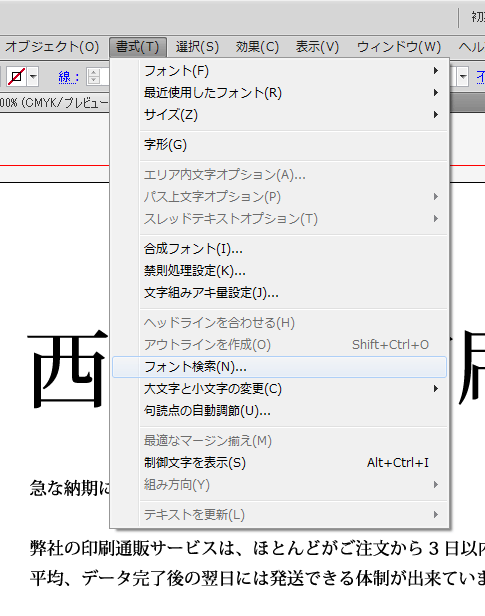Click the stroke color swatch with red slash
This screenshot has width=485, height=616.
[x=16, y=77]
